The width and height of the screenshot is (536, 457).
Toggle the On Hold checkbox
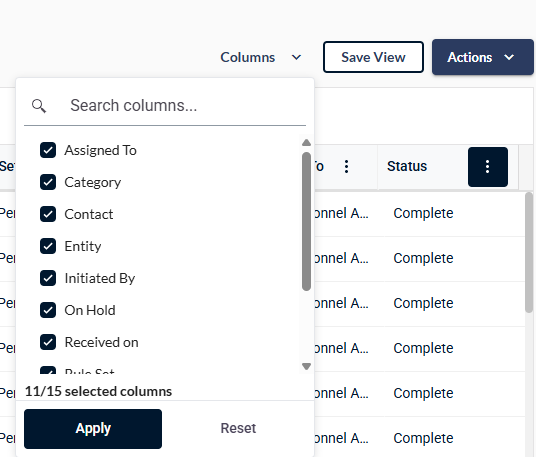(48, 310)
